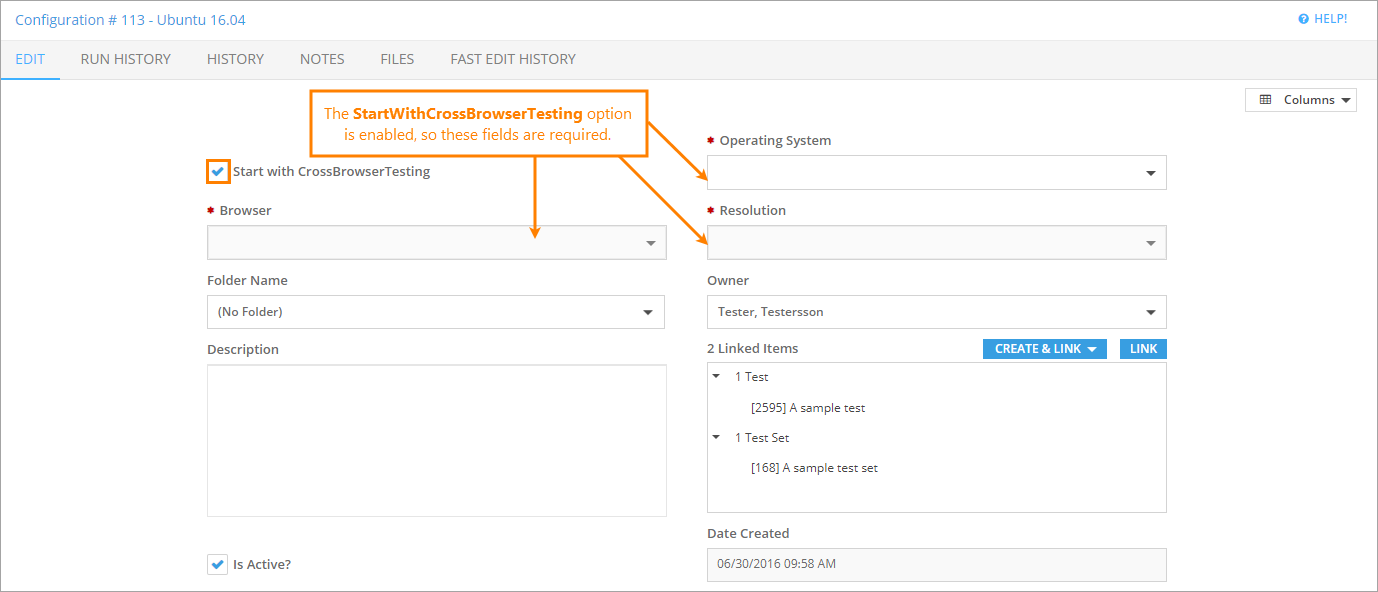Open the Fast Edit History tab
1378x592 pixels.
pyautogui.click(x=513, y=59)
